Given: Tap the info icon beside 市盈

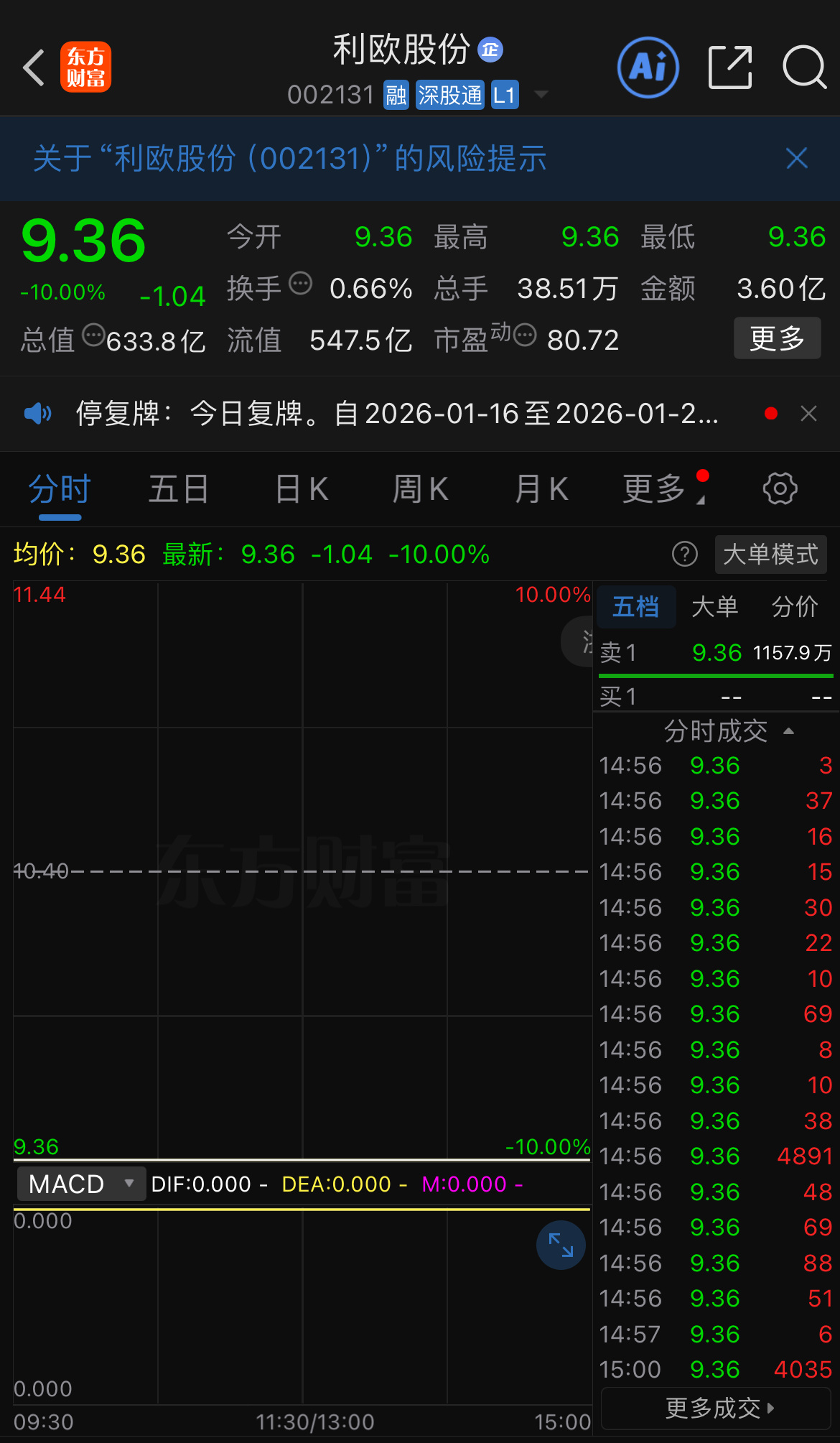Looking at the screenshot, I should [x=525, y=335].
